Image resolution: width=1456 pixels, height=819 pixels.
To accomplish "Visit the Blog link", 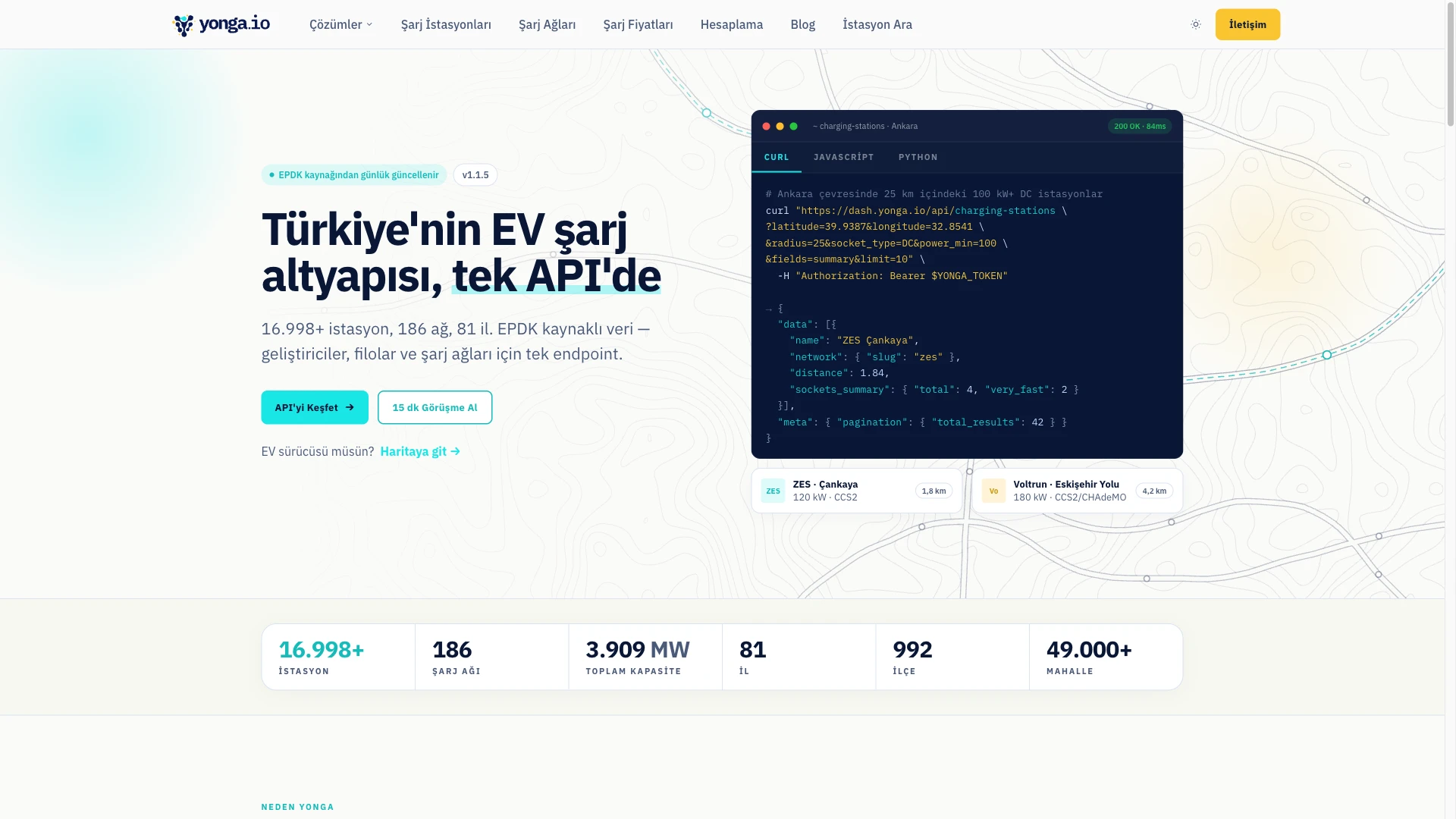I will pyautogui.click(x=802, y=24).
